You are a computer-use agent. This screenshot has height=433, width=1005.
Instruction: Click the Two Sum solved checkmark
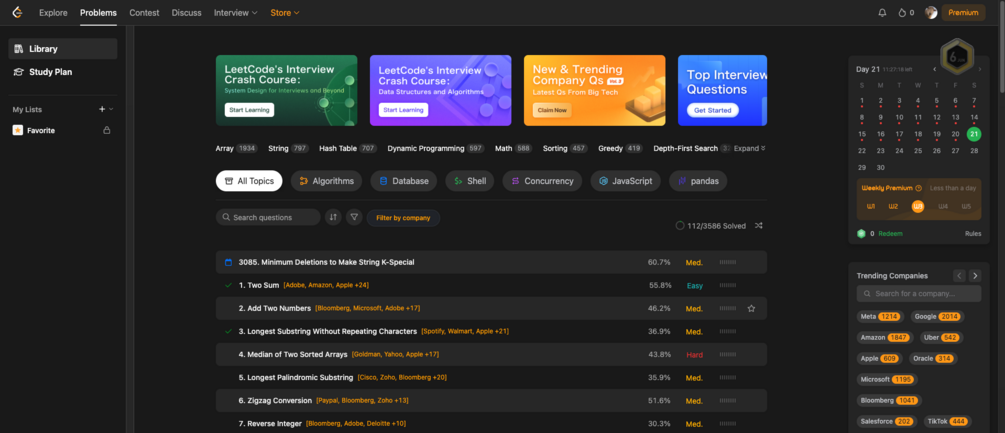coord(228,285)
